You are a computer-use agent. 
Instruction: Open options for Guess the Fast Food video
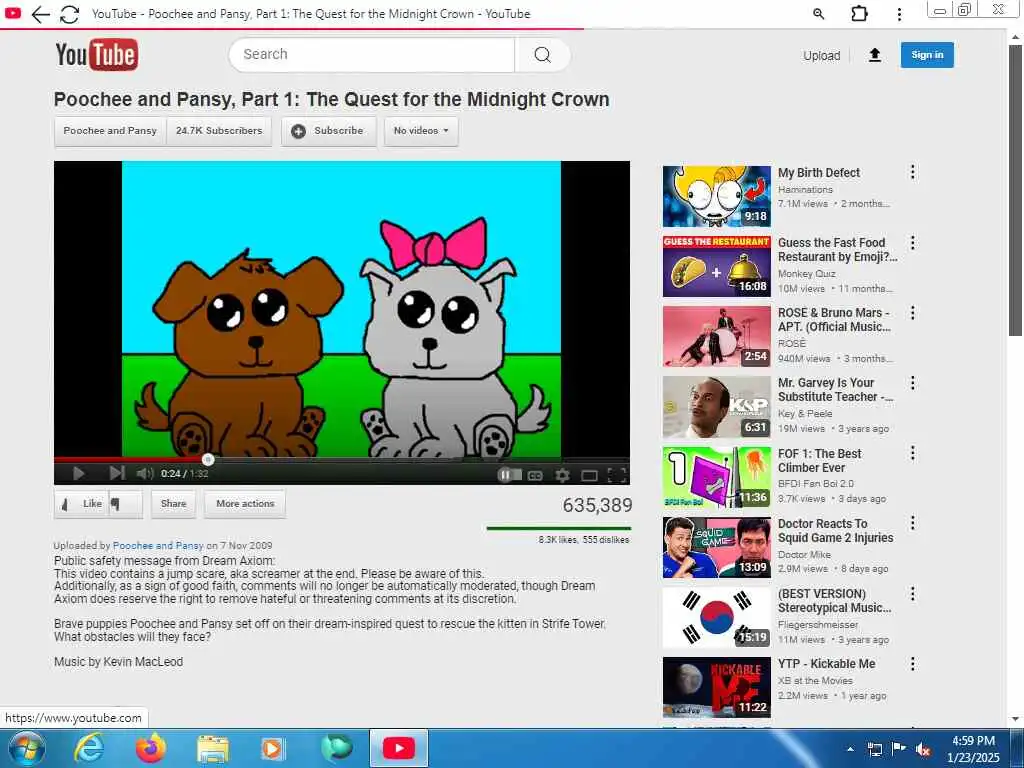point(912,243)
